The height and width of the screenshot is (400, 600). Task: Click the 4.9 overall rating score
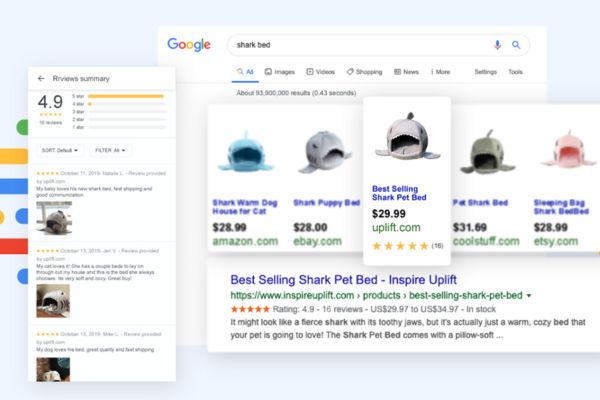[50, 102]
